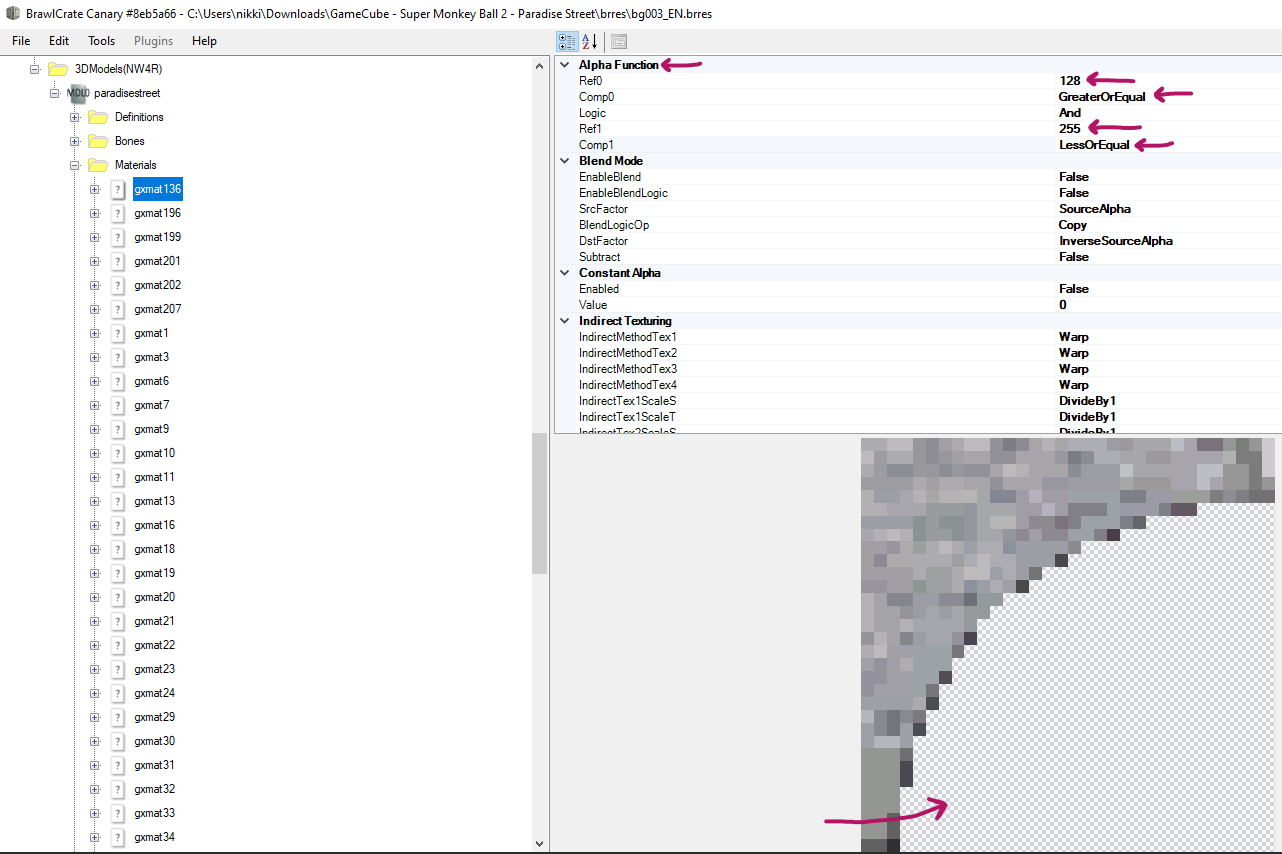The image size is (1282, 854).
Task: Open the Edit menu
Action: point(59,41)
